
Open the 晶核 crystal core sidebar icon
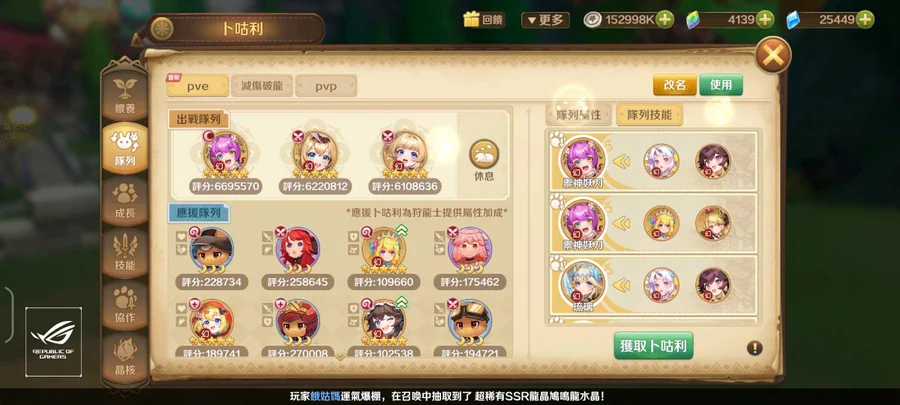[125, 358]
